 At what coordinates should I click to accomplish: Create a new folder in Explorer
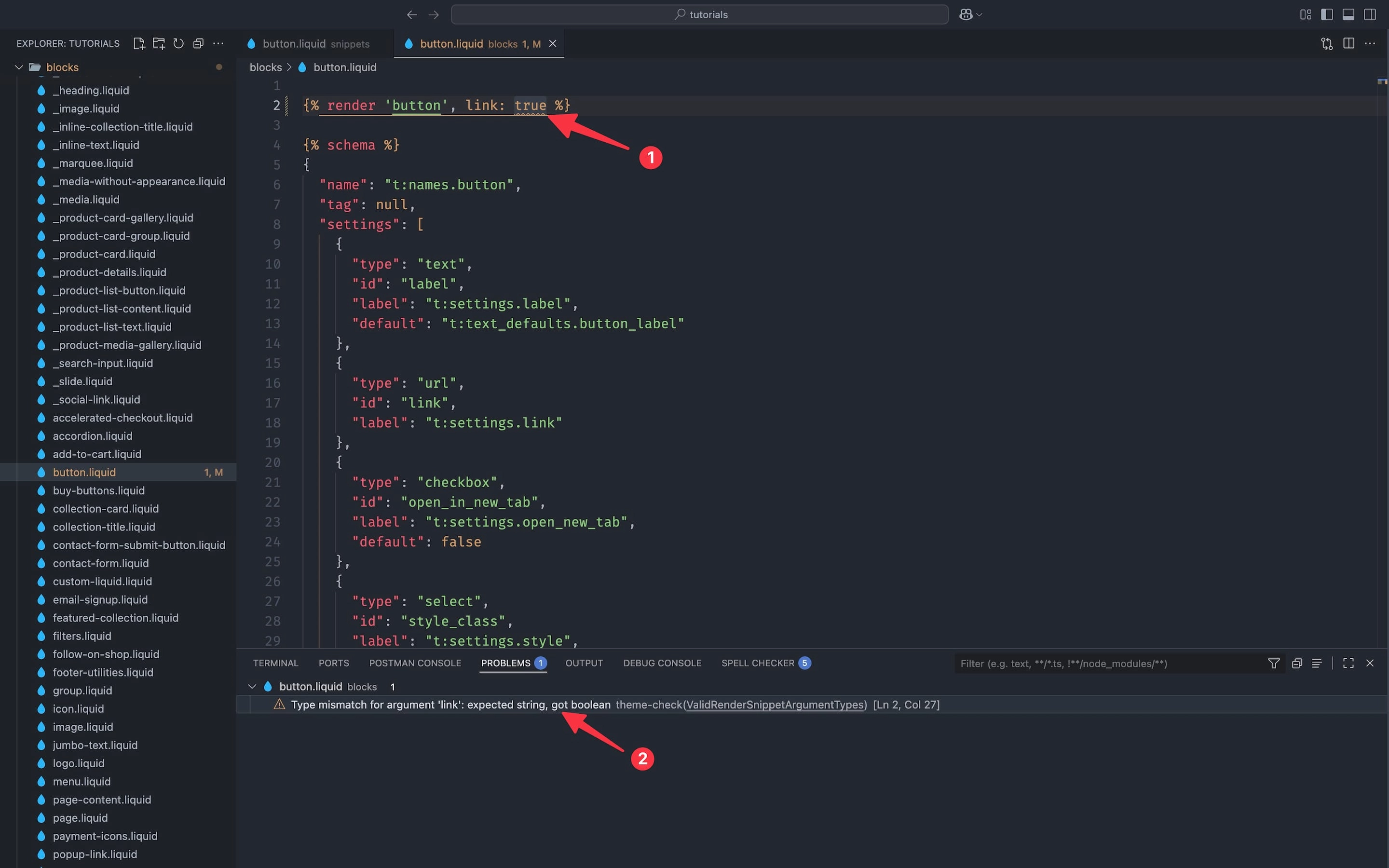pos(159,43)
